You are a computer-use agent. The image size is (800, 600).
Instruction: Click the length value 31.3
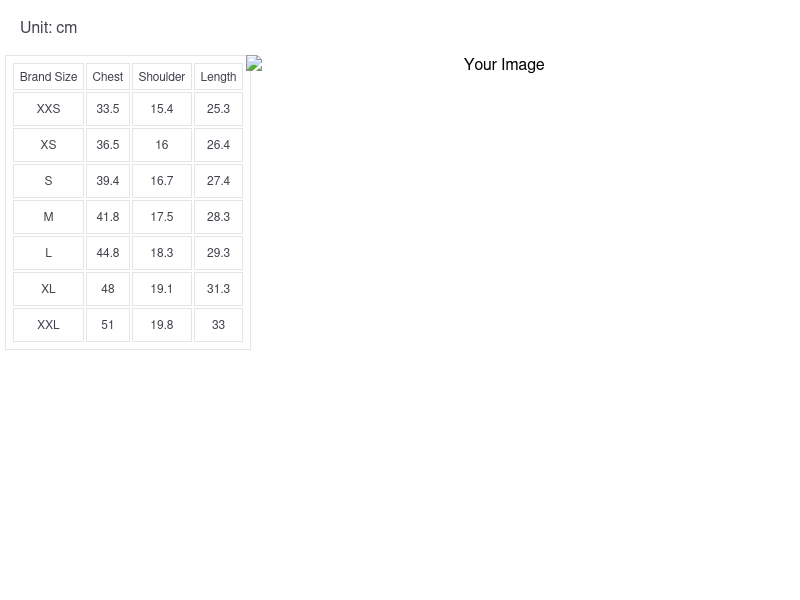click(218, 289)
